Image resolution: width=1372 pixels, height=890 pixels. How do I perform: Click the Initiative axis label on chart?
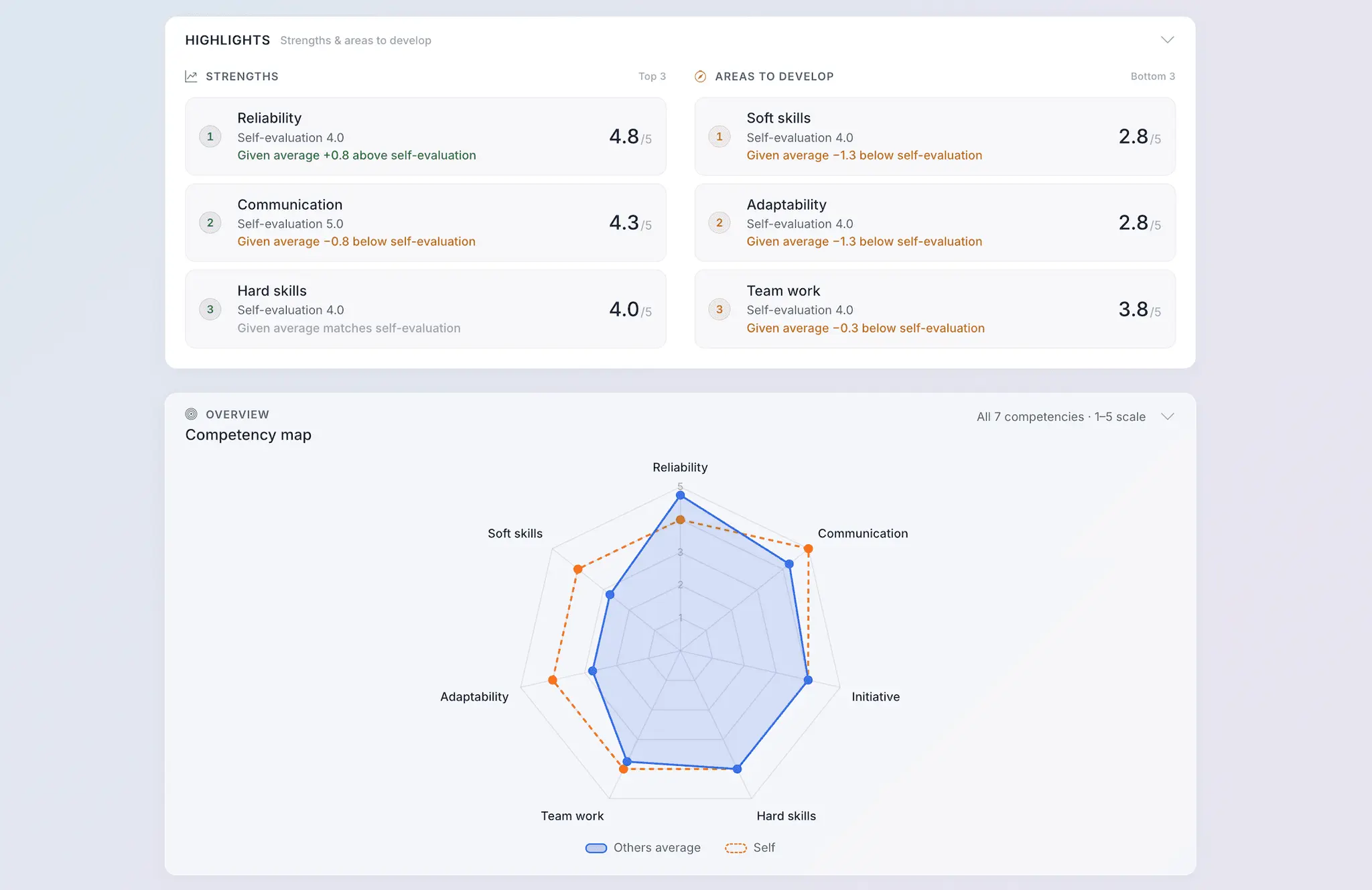tap(876, 696)
